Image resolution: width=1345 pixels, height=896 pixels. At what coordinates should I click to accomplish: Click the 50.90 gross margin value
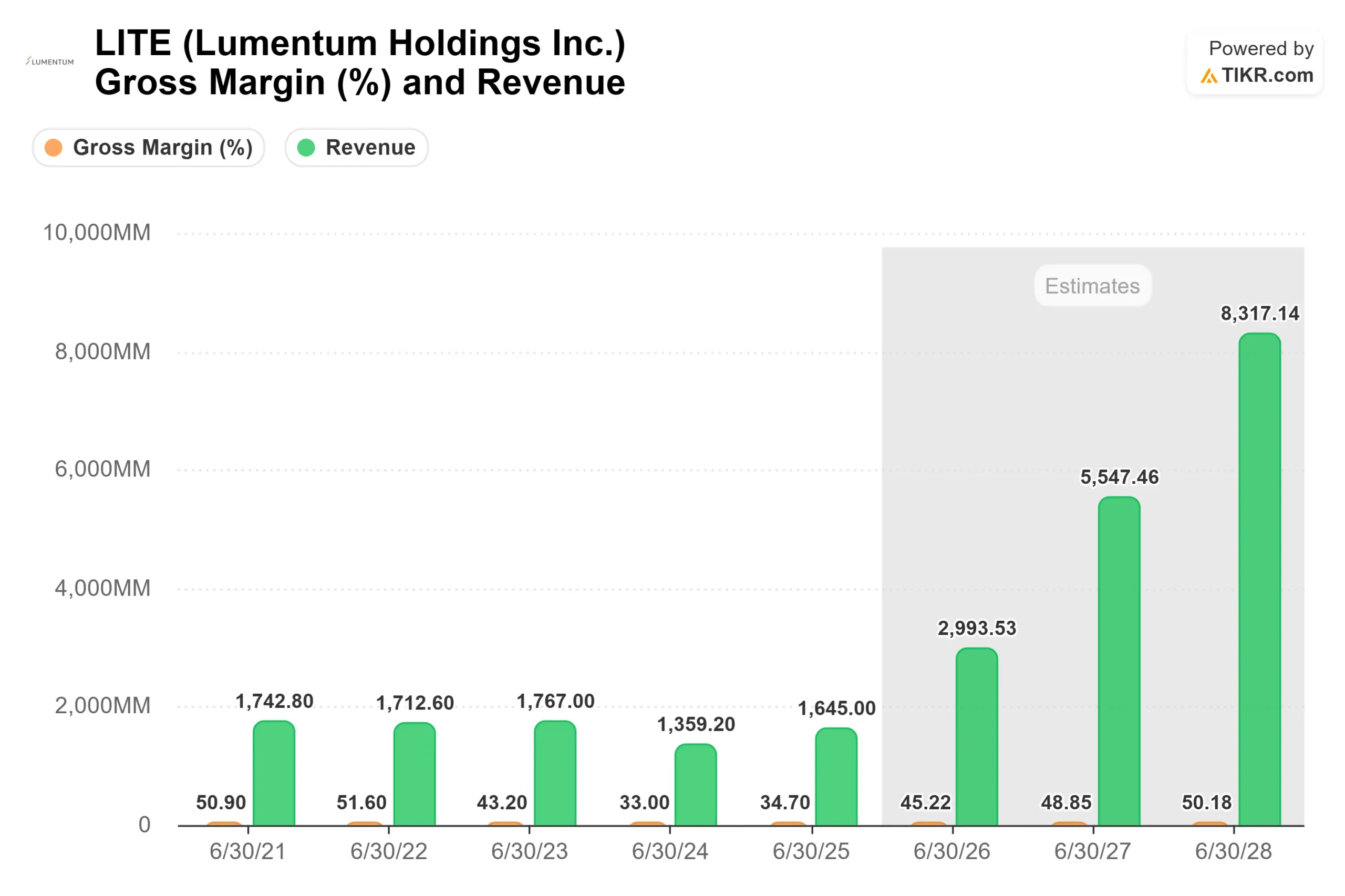click(x=221, y=803)
